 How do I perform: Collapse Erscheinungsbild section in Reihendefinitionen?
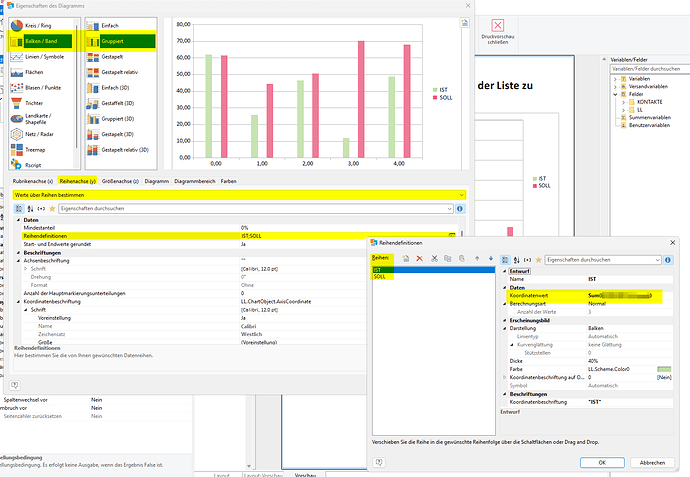[504, 321]
